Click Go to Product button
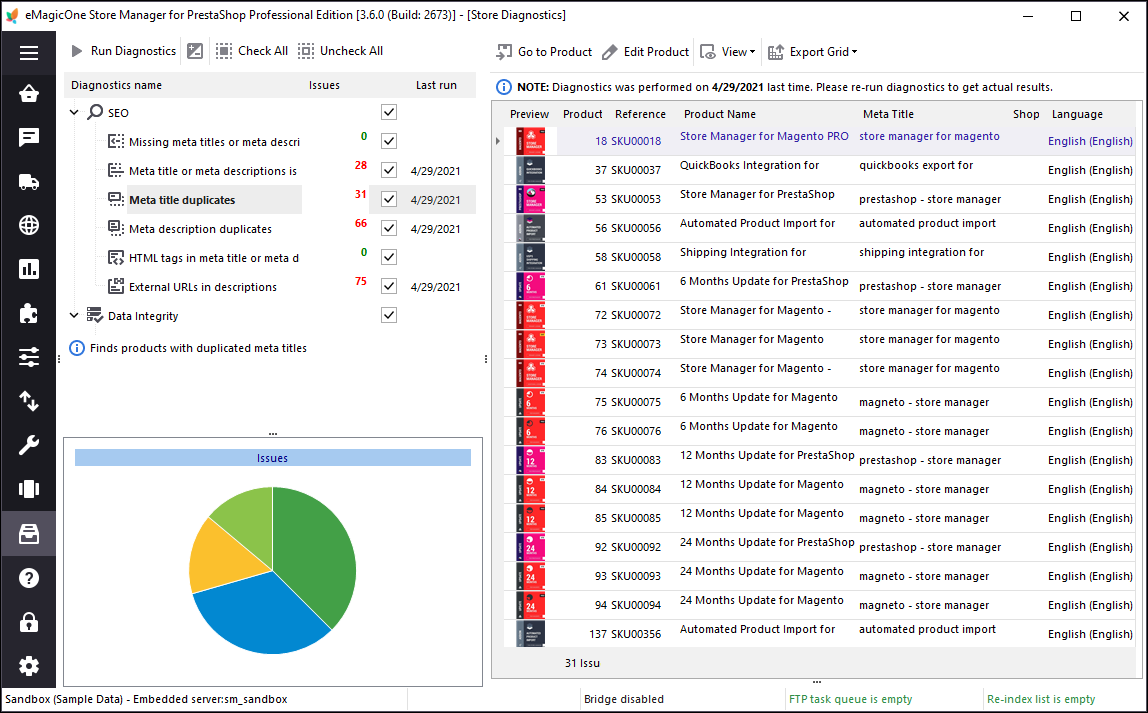 click(x=544, y=52)
